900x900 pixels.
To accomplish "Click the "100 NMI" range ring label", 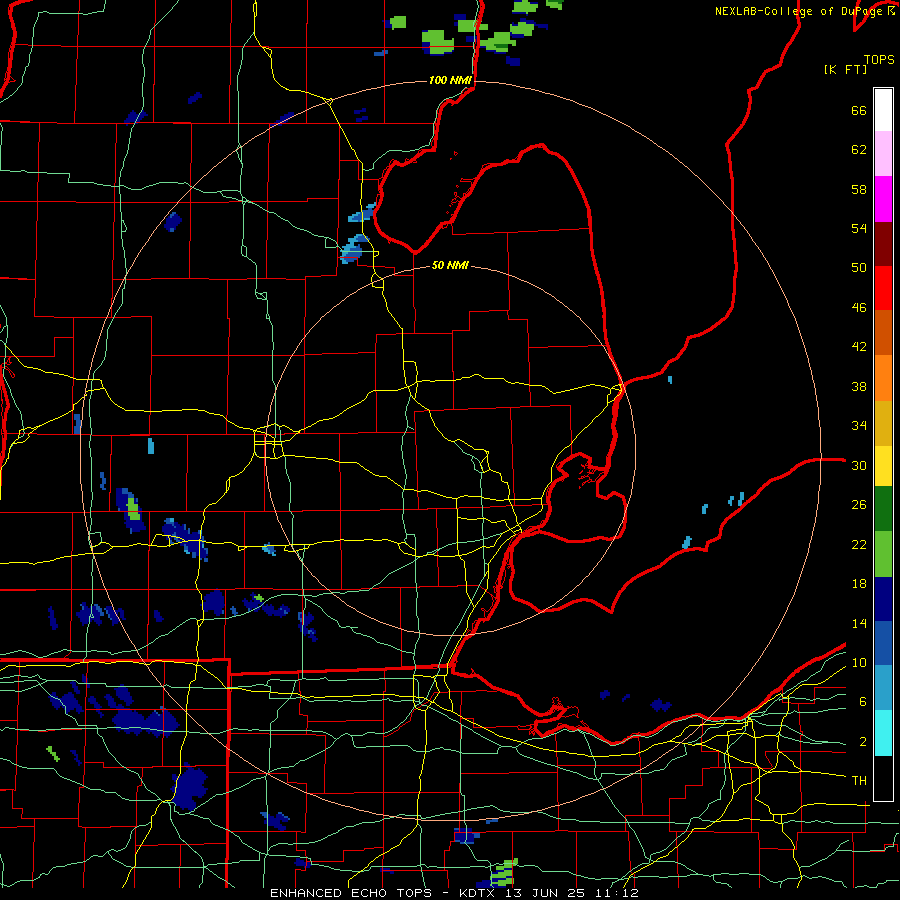I will (x=450, y=80).
